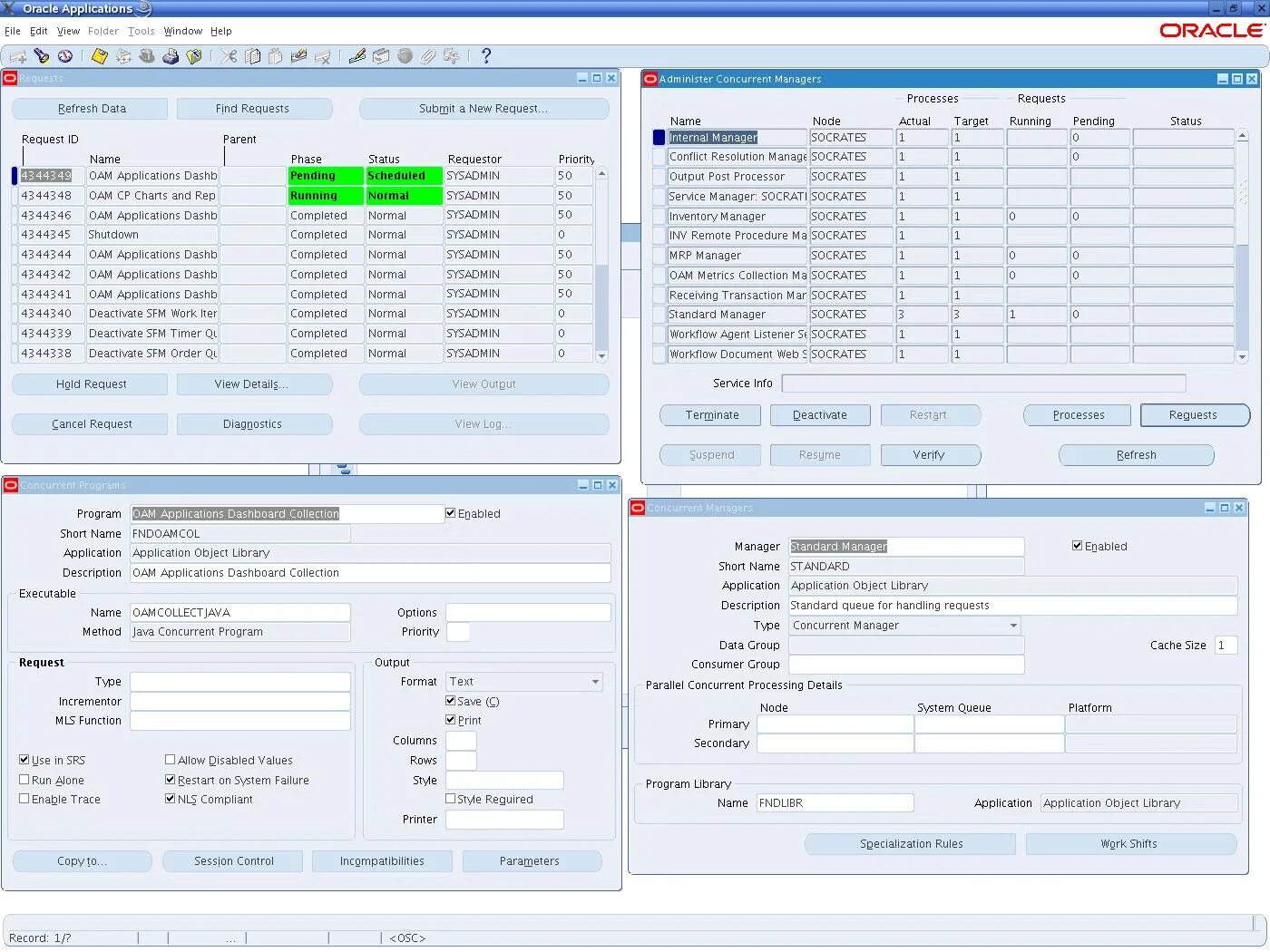Click the Folder Tools toolbar icon
The image size is (1270, 952).
[452, 56]
